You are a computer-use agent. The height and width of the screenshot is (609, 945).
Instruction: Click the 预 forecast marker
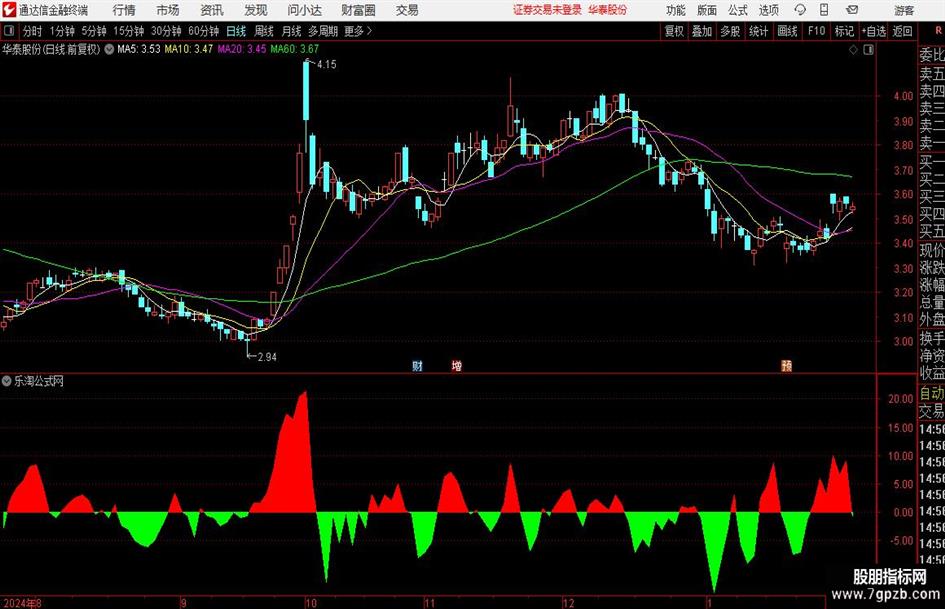coord(786,366)
